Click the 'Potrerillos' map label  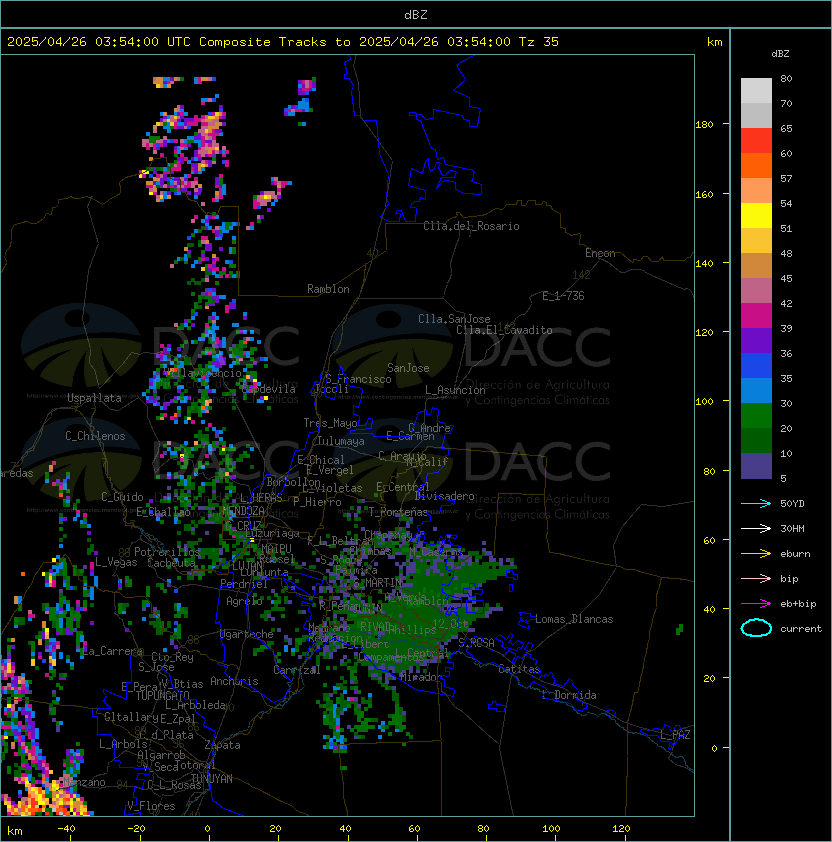[x=167, y=552]
